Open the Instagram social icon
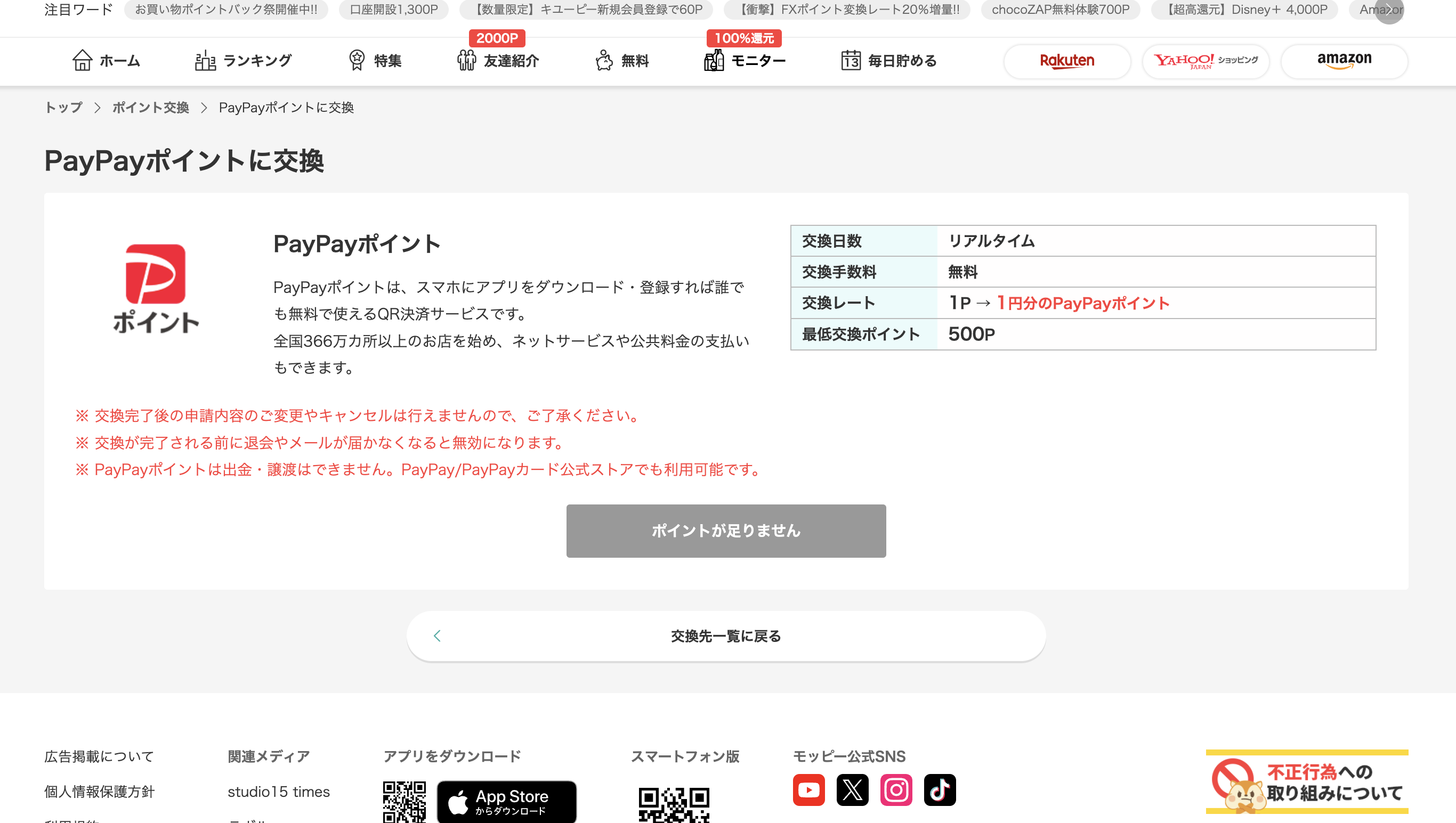This screenshot has width=1456, height=823. [x=896, y=789]
